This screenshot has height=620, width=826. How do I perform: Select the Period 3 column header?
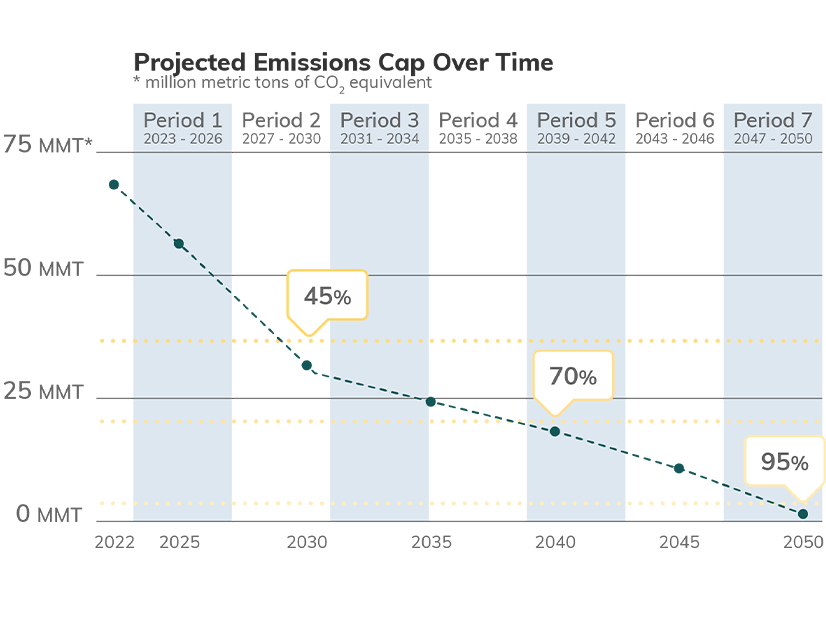click(x=379, y=128)
